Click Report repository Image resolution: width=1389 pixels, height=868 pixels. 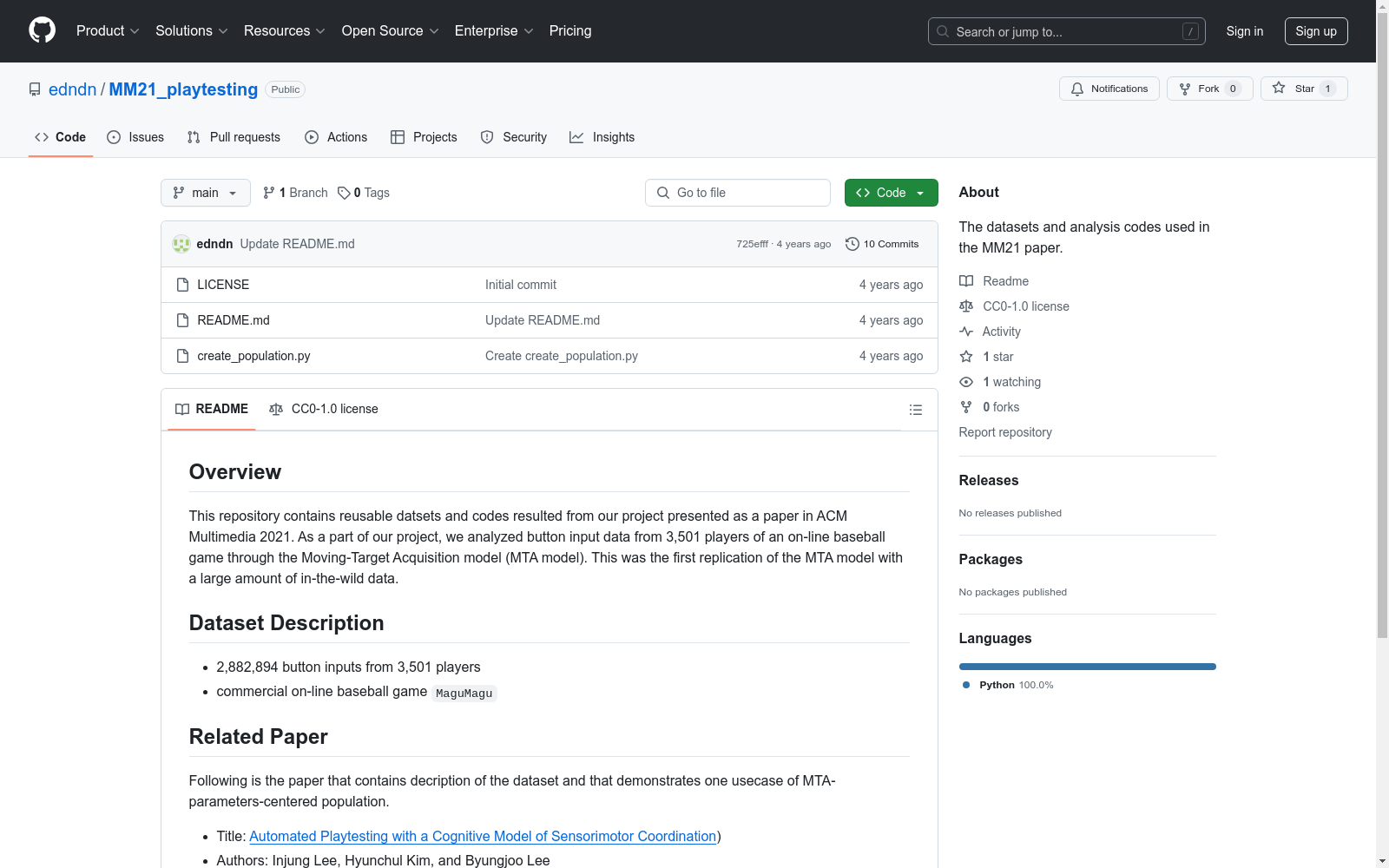1005,432
